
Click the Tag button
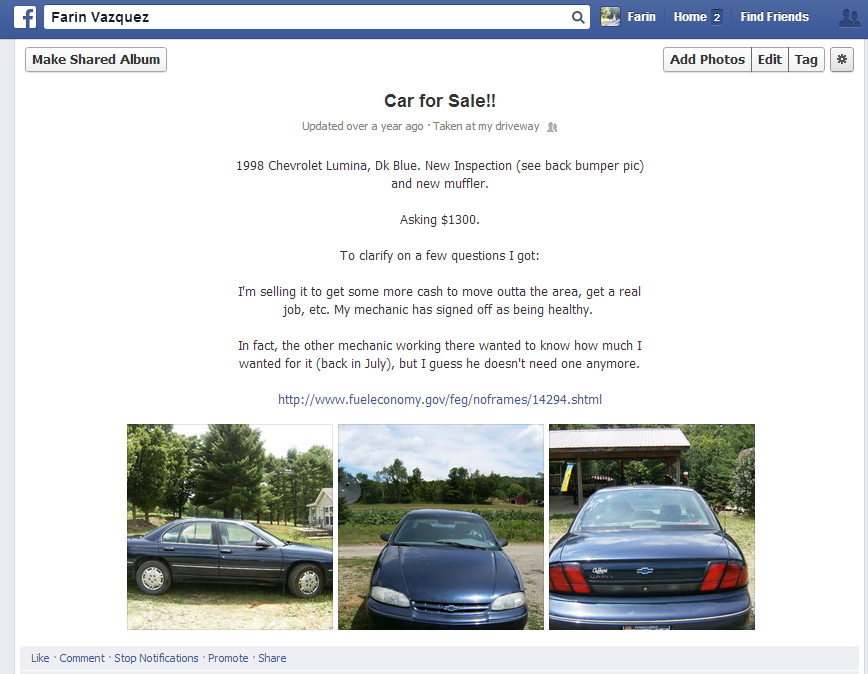806,59
